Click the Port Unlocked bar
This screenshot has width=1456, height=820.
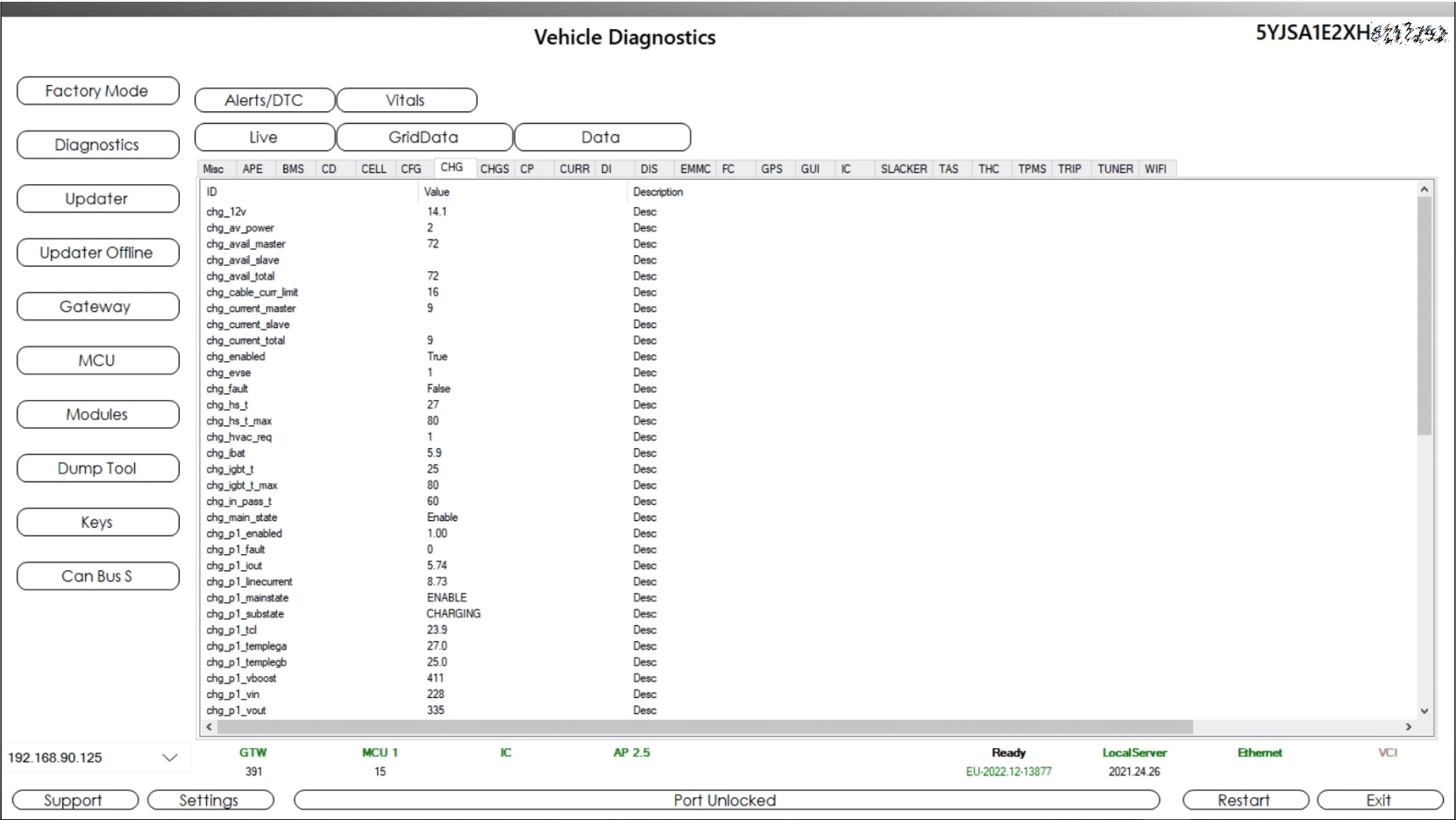727,800
